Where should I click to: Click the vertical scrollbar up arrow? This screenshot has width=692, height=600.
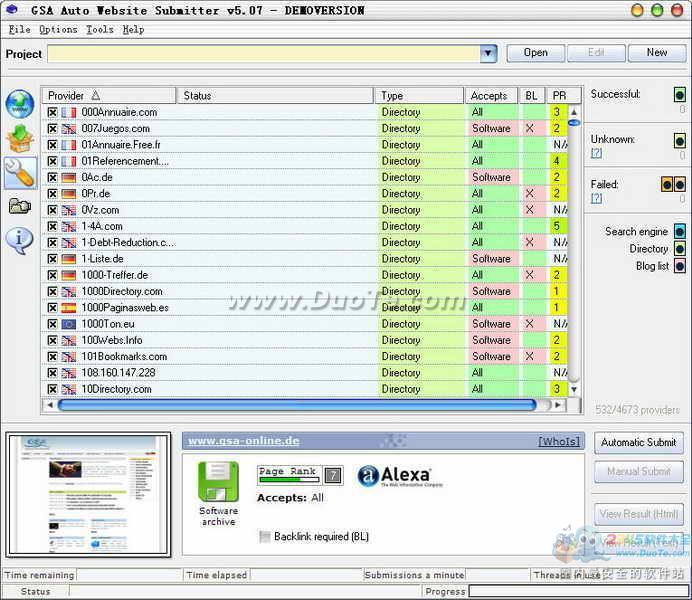pos(574,112)
